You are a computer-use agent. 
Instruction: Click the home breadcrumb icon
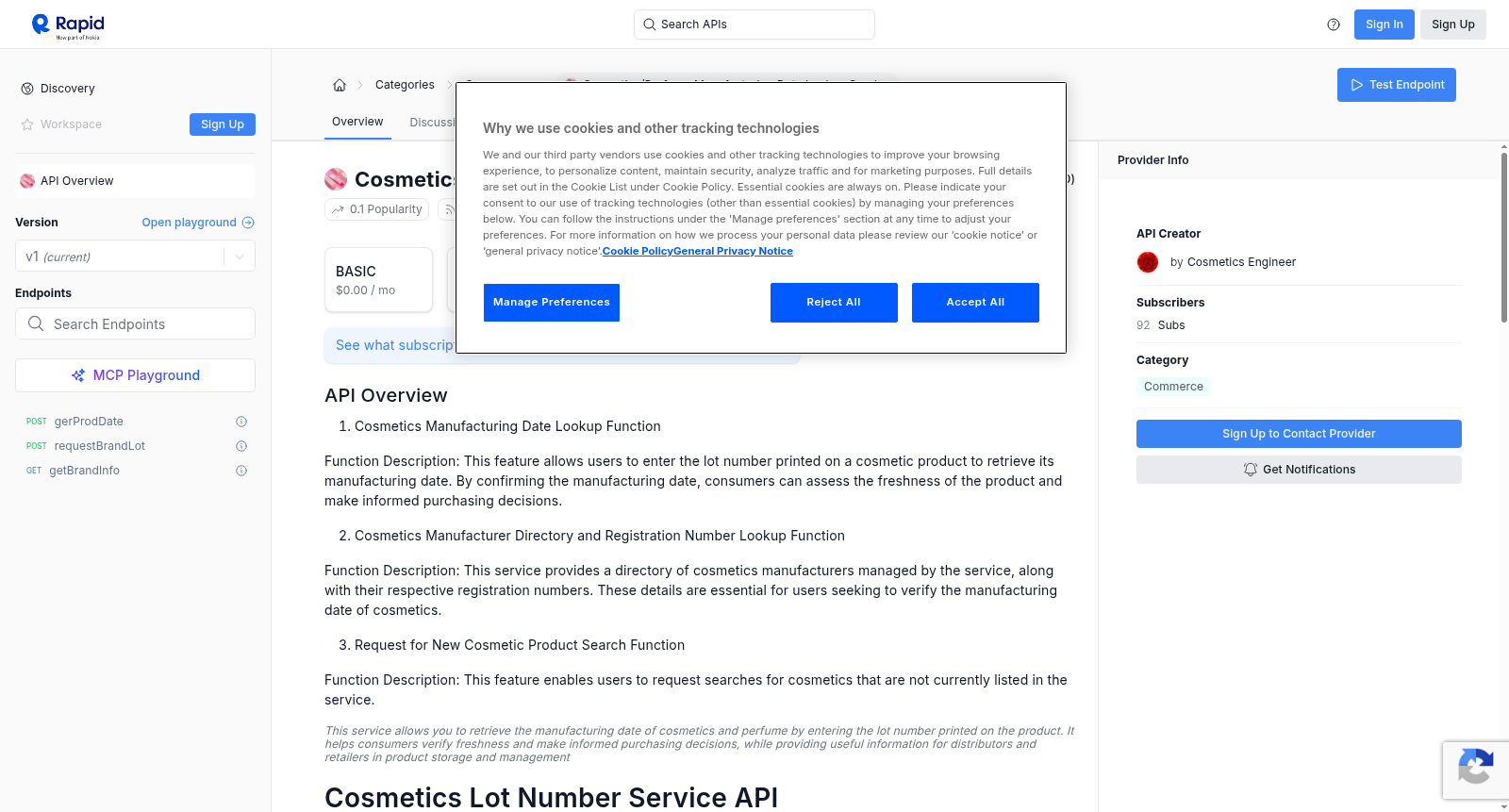340,85
